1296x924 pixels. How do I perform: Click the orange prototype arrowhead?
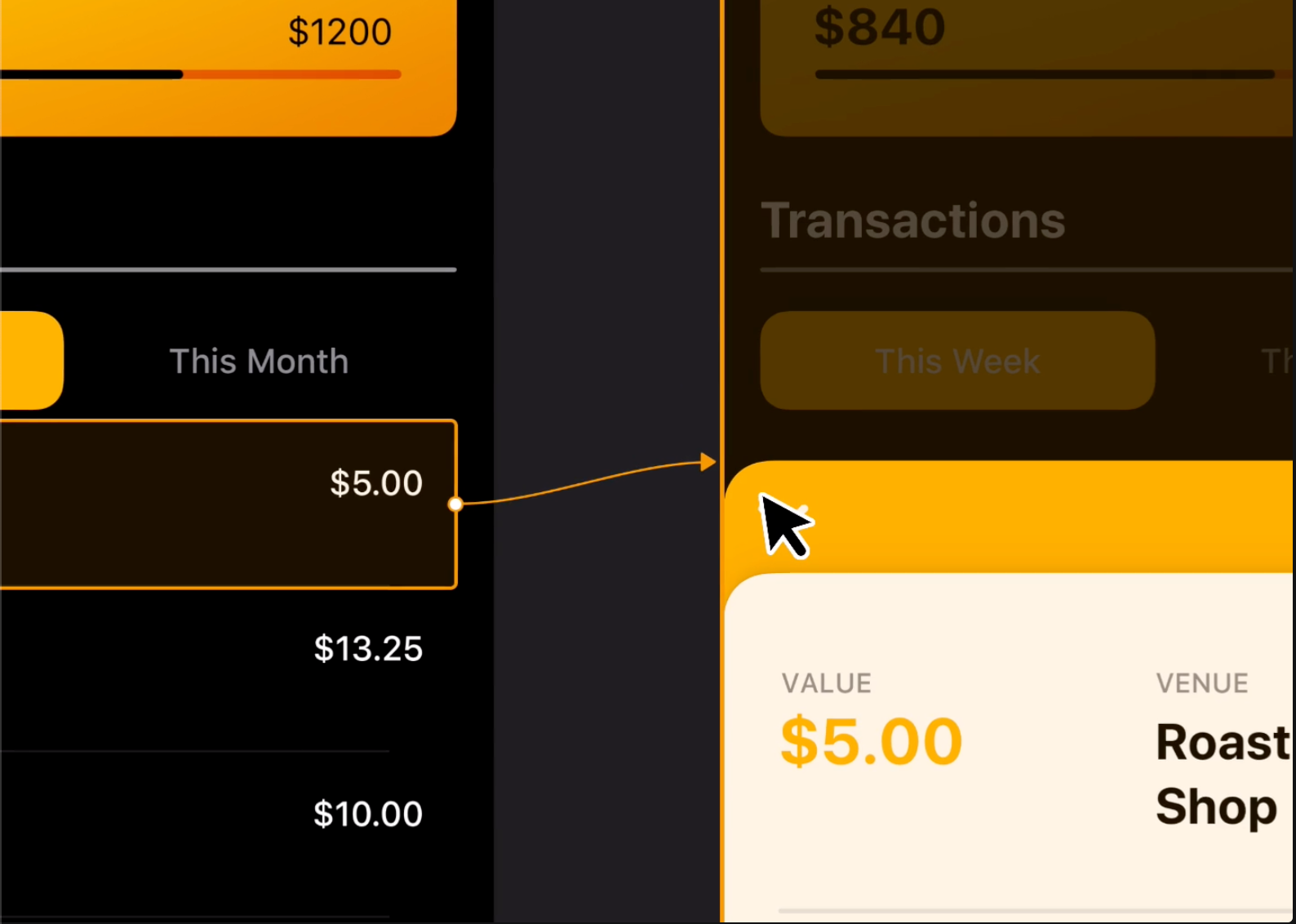pos(708,462)
